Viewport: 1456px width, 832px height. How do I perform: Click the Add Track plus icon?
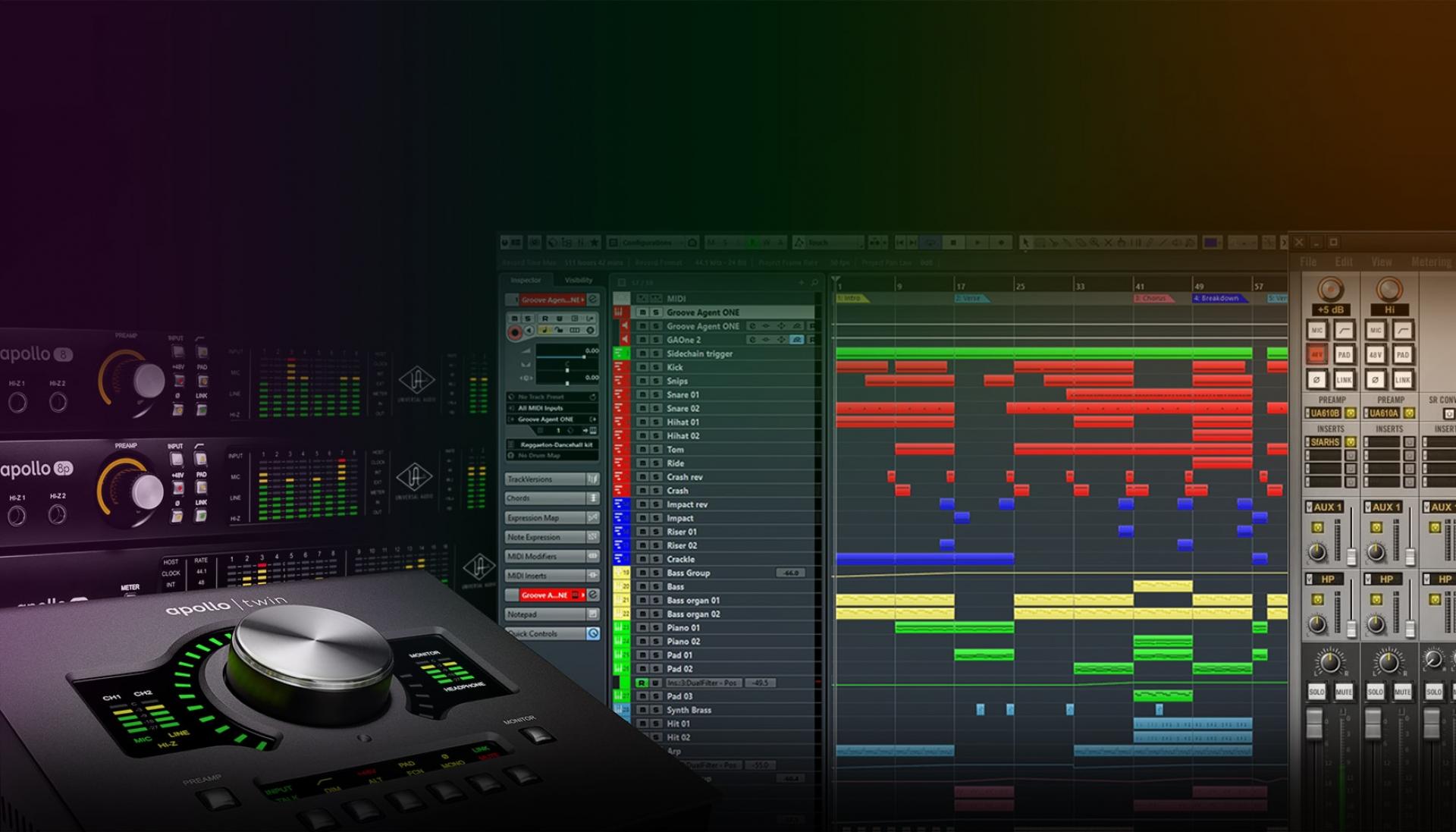coord(801,283)
